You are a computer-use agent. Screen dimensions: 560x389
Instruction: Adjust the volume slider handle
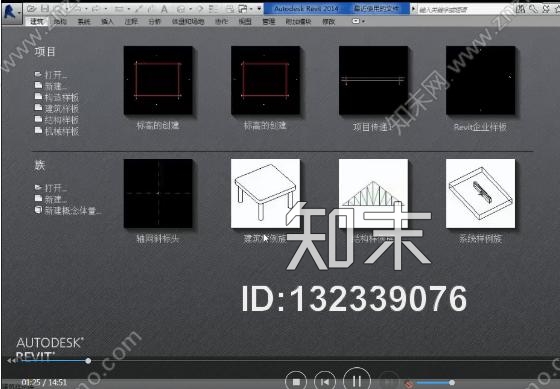pos(452,383)
